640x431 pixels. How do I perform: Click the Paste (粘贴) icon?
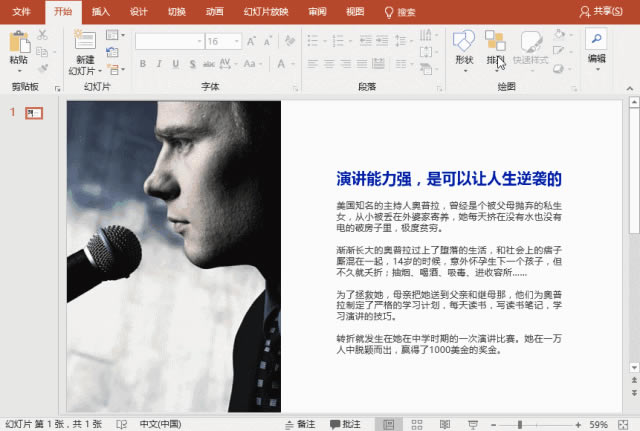[19, 42]
